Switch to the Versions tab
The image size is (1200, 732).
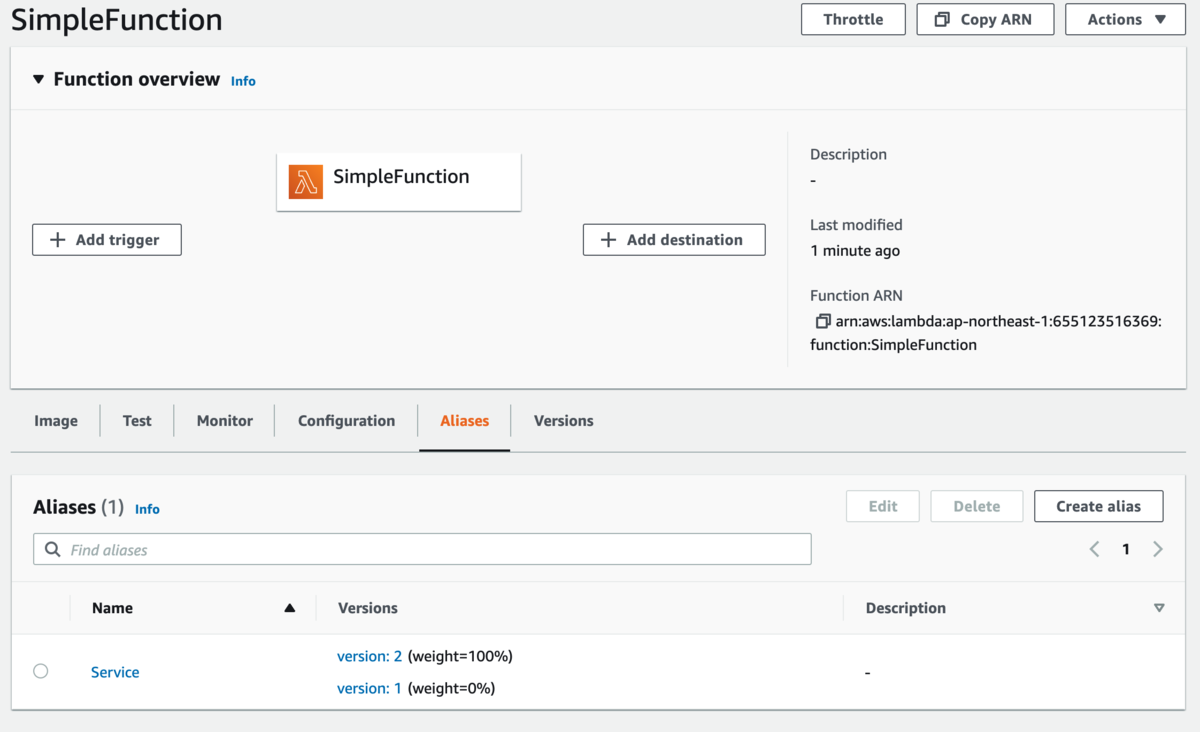(564, 421)
